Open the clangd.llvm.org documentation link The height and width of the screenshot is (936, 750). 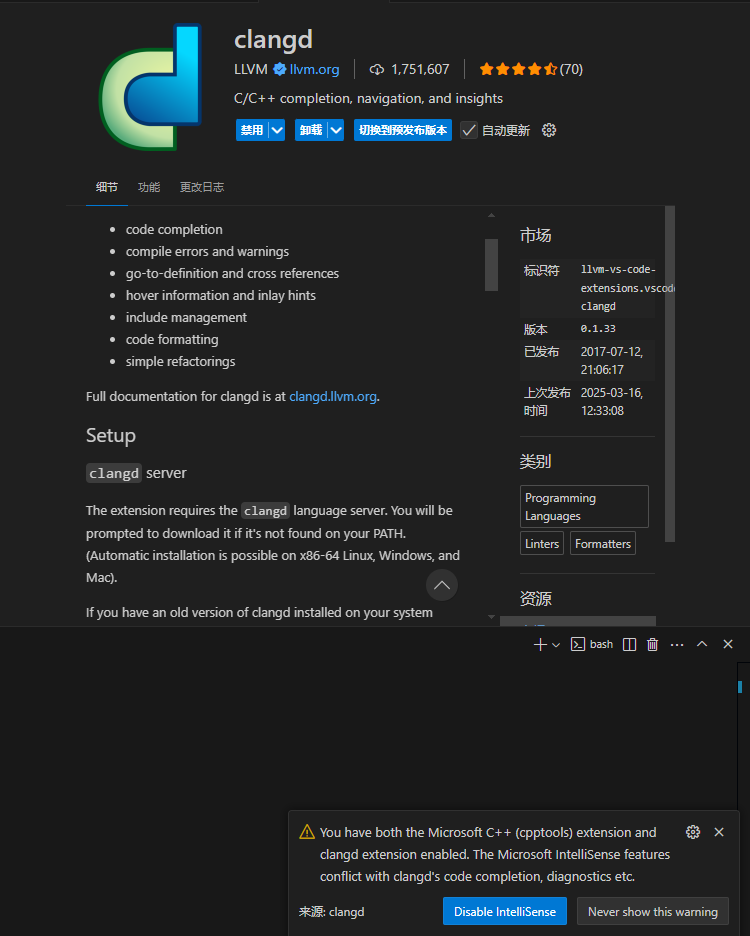333,396
